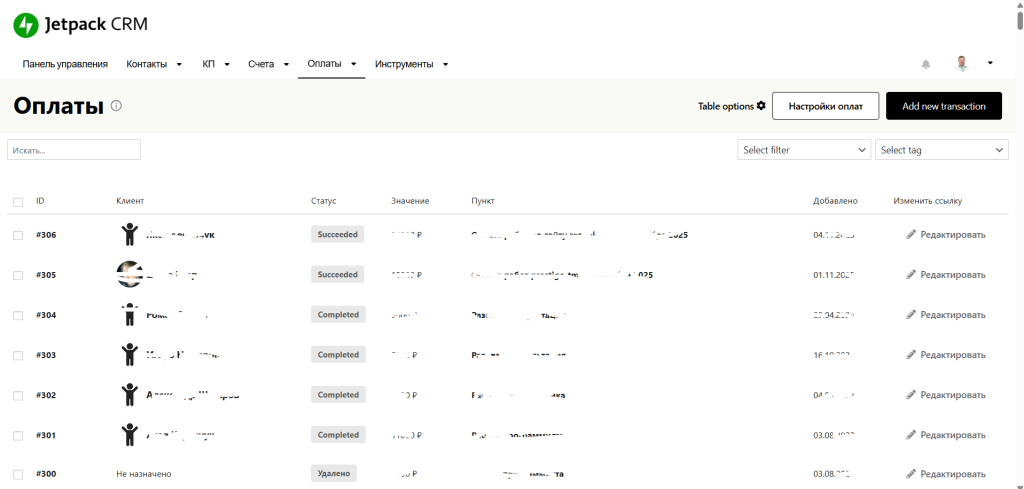Check the box for transaction #300
The width and height of the screenshot is (1024, 489).
pyautogui.click(x=18, y=475)
